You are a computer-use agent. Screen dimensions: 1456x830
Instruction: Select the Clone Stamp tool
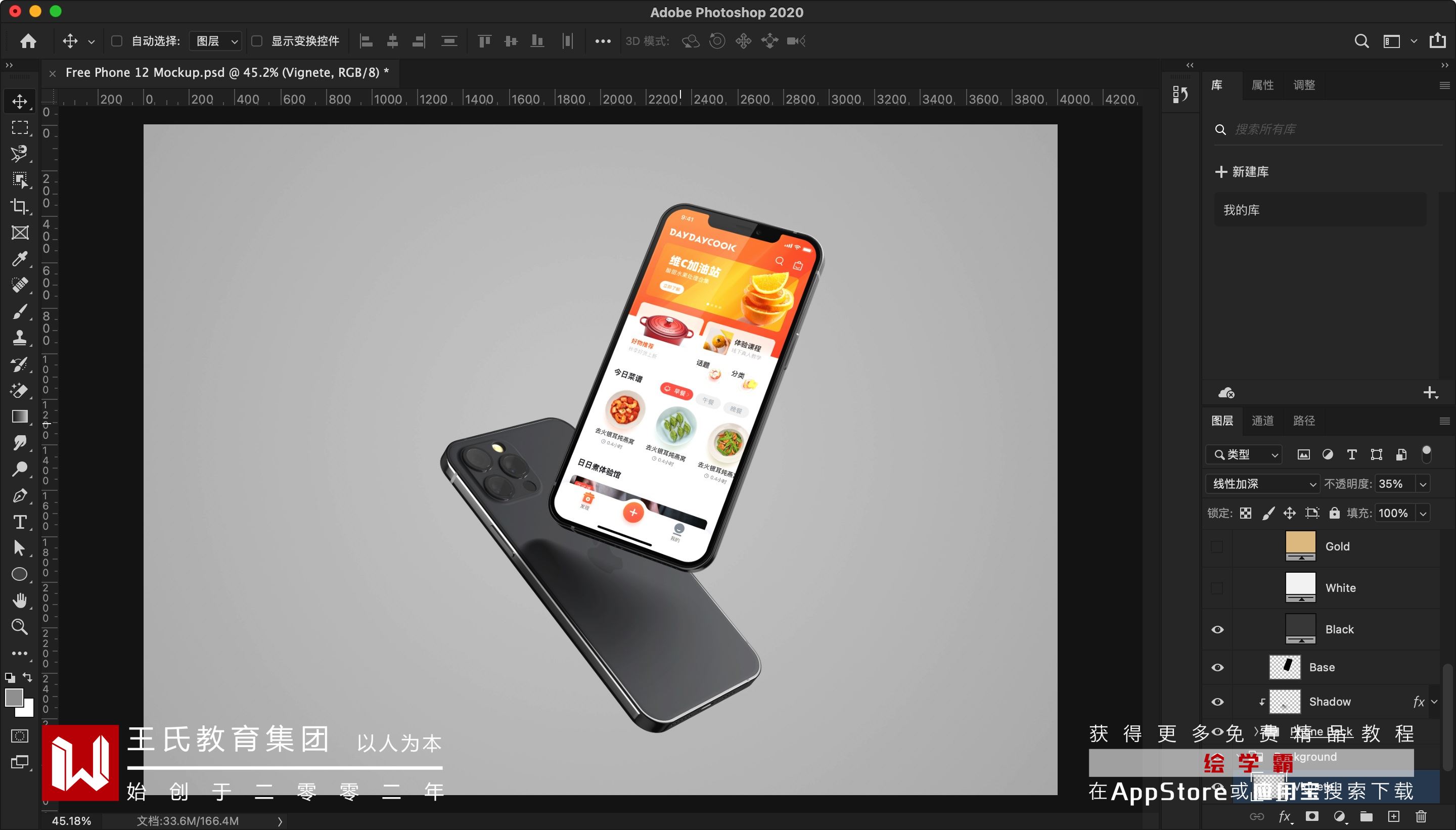[x=20, y=338]
